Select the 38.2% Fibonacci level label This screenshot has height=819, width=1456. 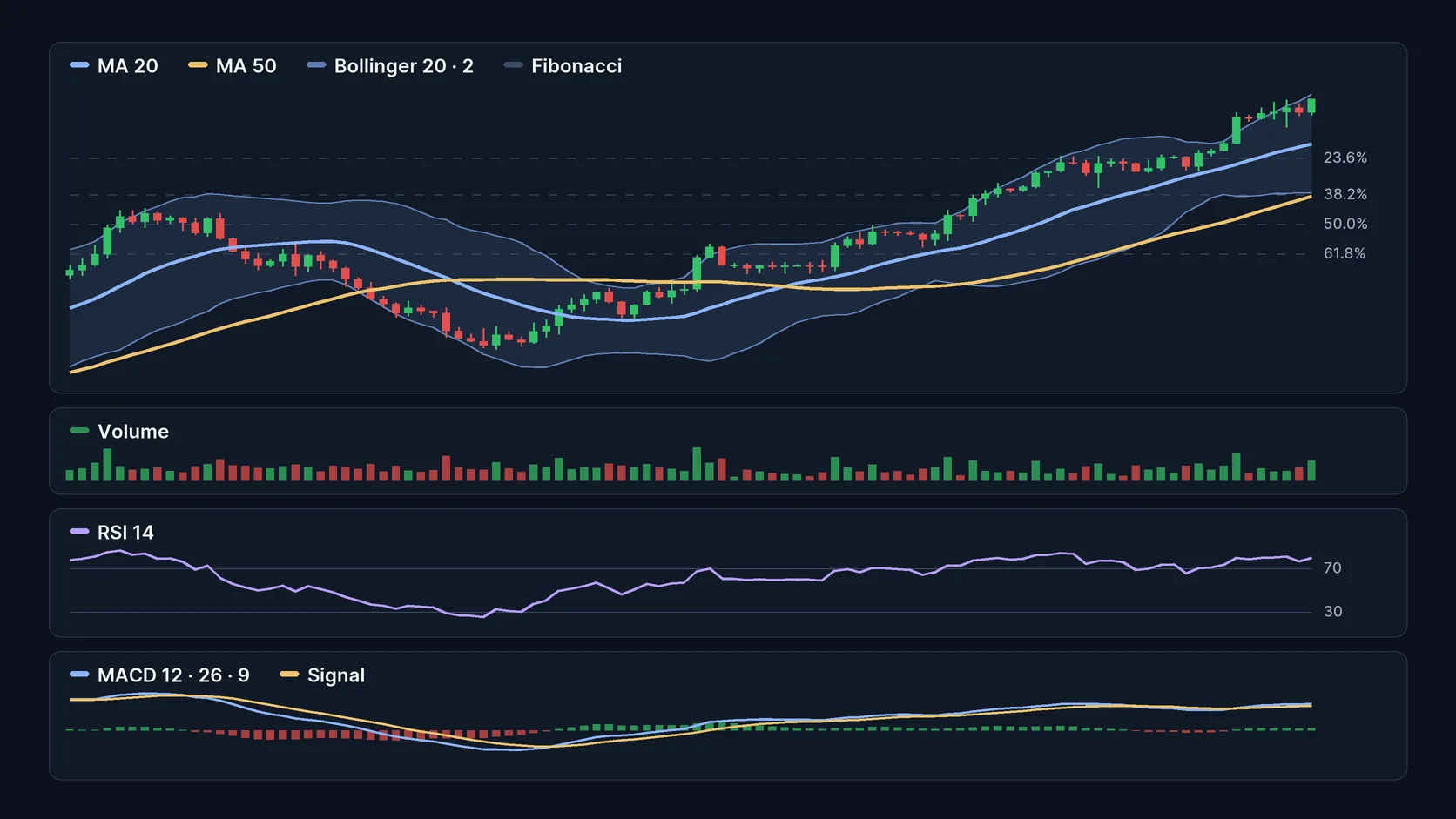pyautogui.click(x=1345, y=194)
